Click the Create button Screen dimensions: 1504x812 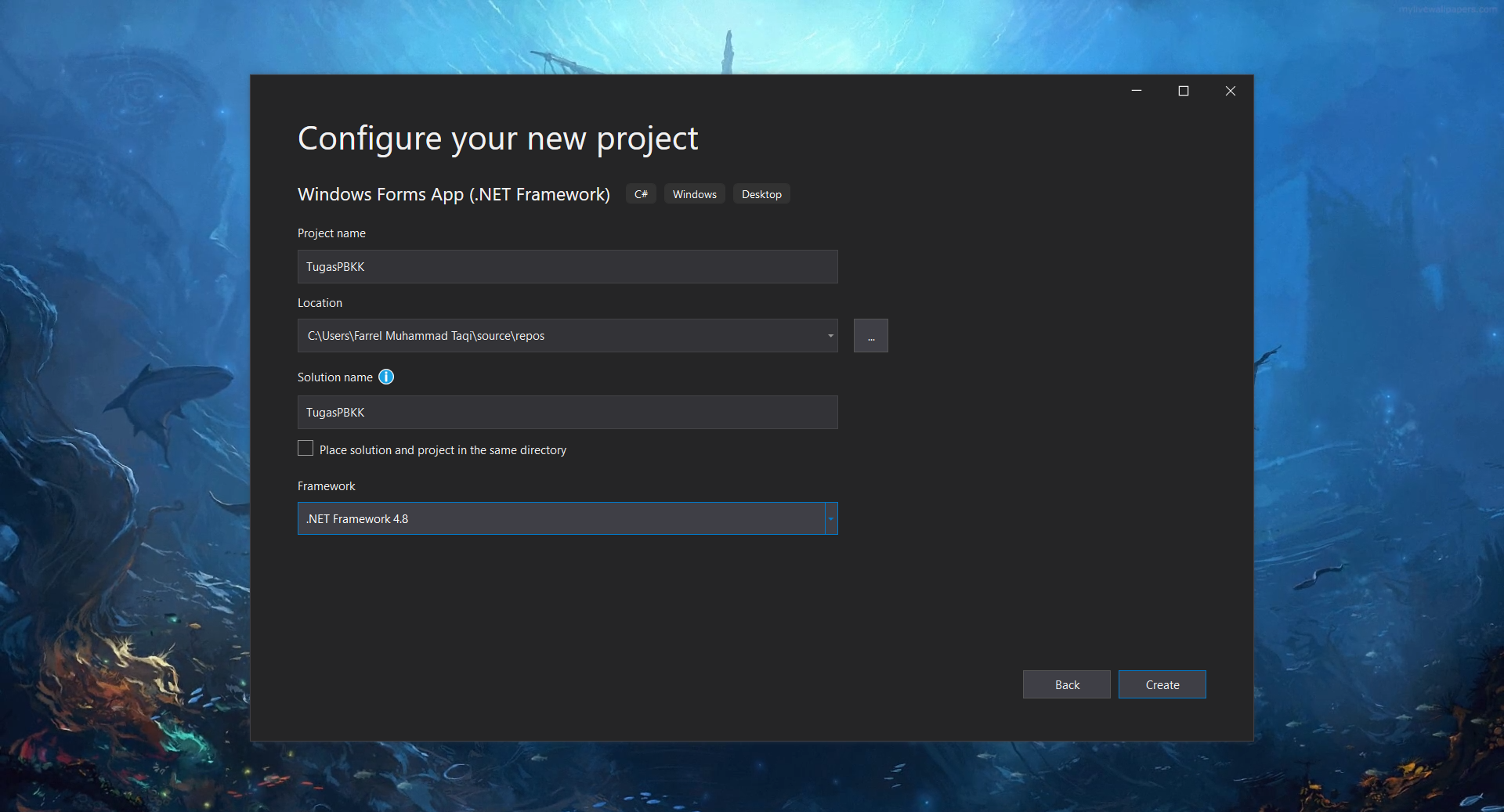pos(1162,684)
